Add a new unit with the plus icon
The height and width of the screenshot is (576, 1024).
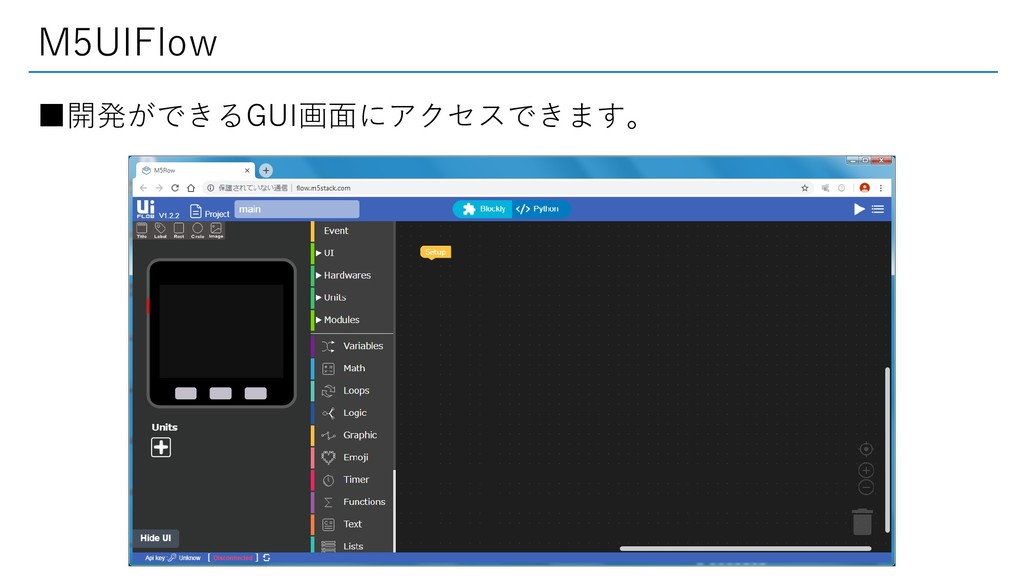161,447
